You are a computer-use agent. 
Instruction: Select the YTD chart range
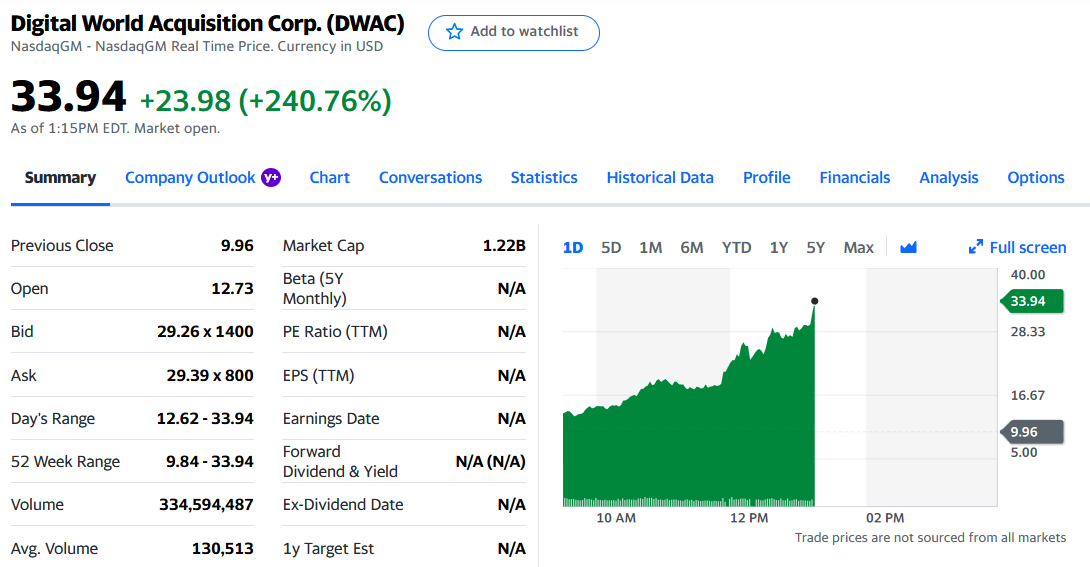tap(736, 247)
